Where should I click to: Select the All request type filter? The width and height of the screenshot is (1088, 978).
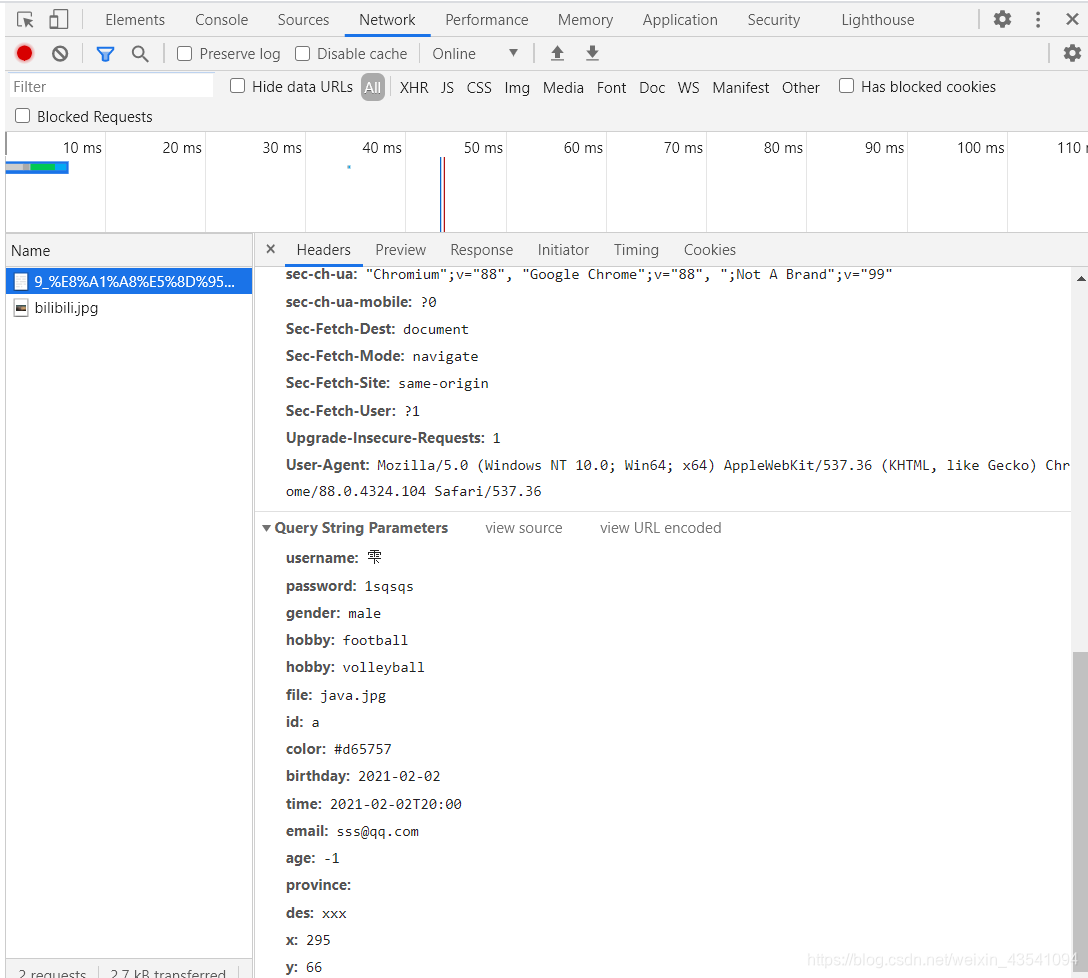[373, 87]
